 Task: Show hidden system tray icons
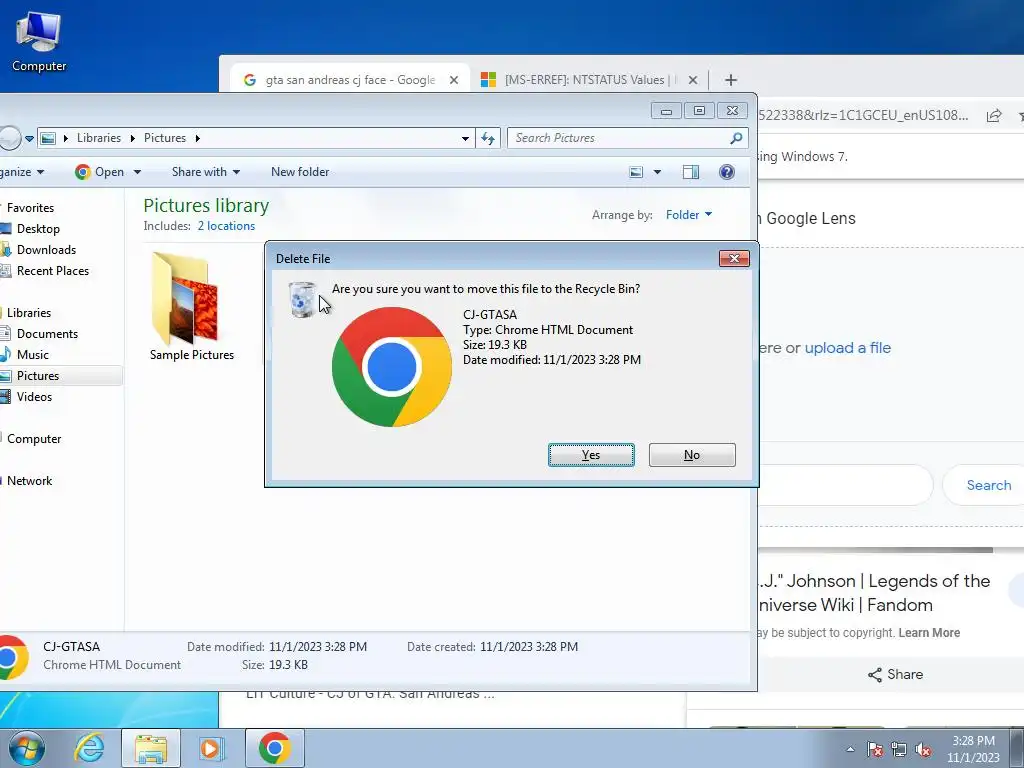[x=850, y=749]
